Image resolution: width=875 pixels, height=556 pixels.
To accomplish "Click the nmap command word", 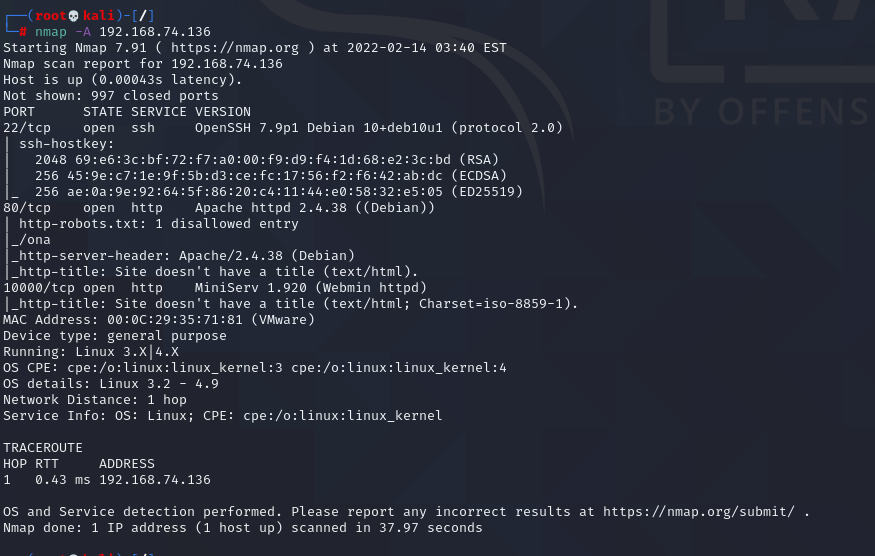I will [x=51, y=32].
